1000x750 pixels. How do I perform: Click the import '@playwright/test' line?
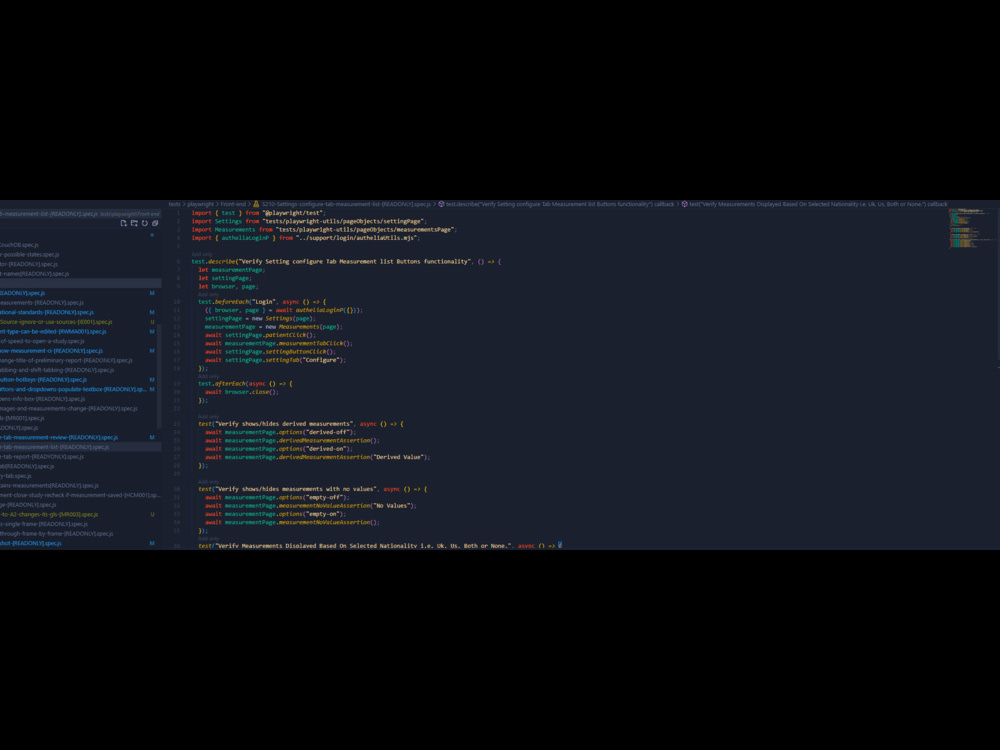(258, 213)
